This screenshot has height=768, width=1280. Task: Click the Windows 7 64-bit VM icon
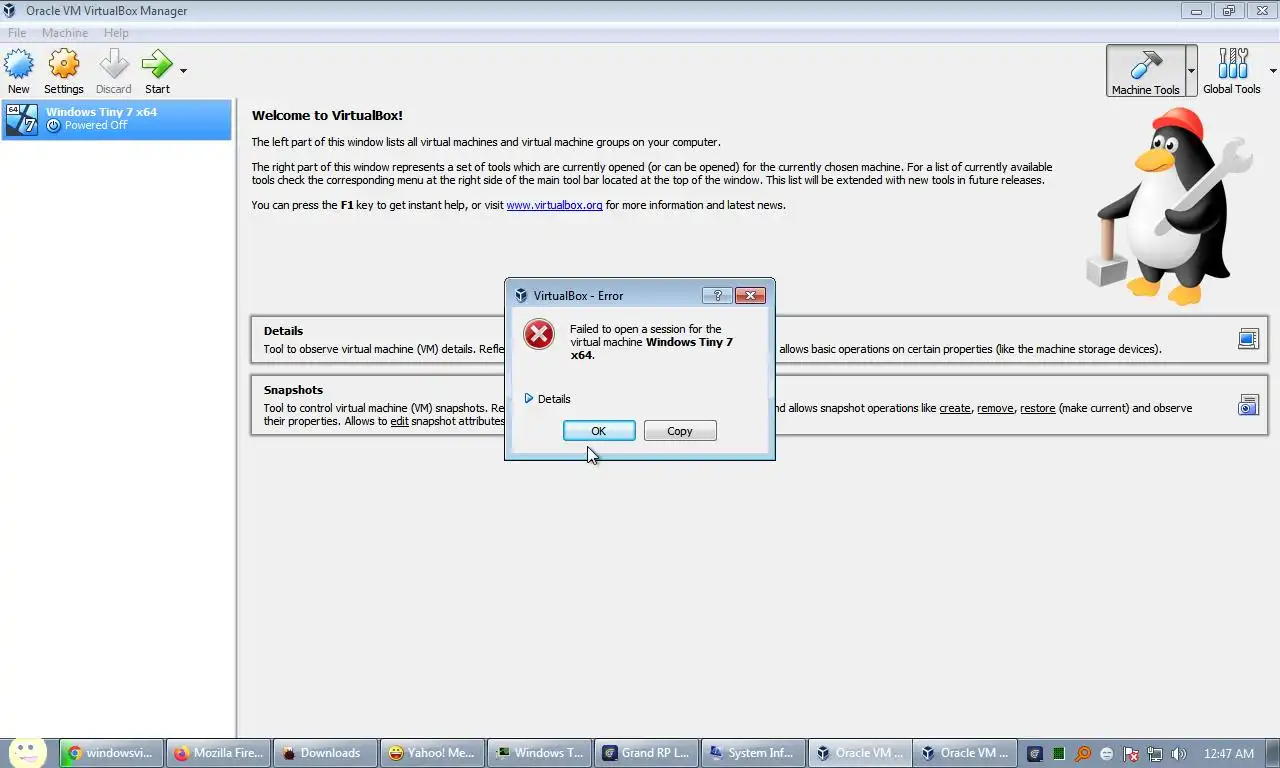click(x=22, y=119)
